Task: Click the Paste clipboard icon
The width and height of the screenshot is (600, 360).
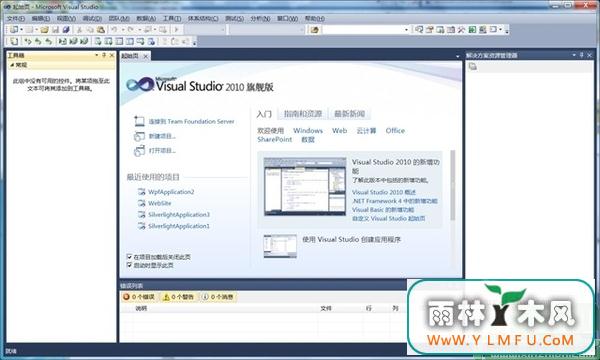Action: coord(101,29)
